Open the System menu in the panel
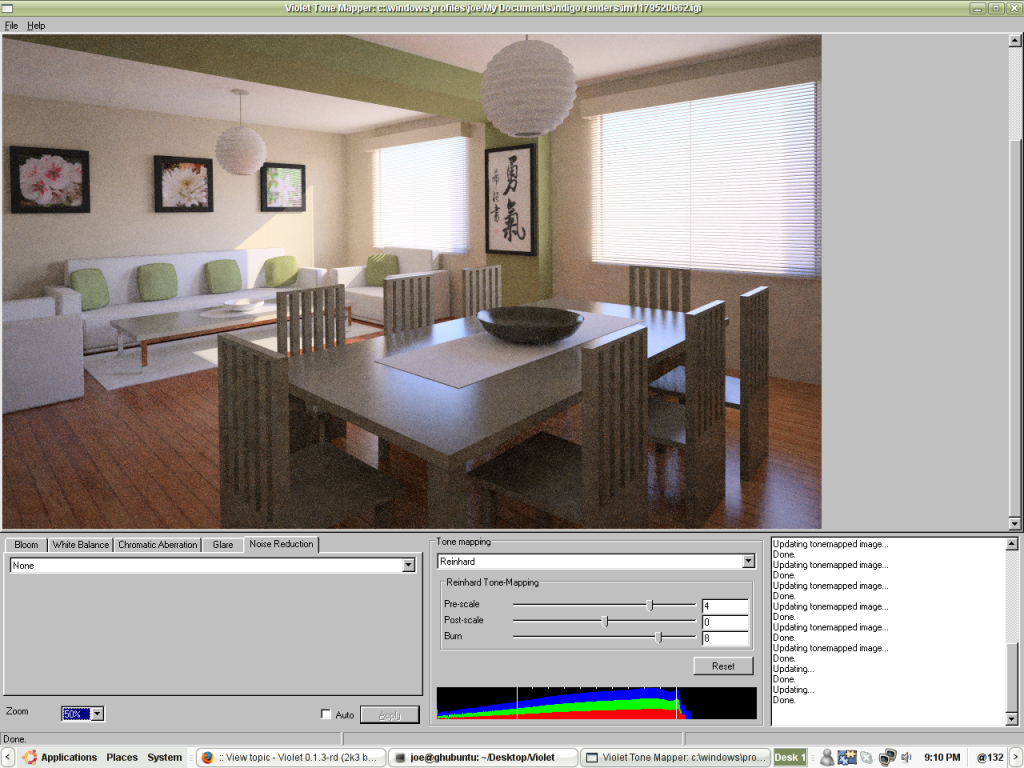Viewport: 1024px width, 768px height. tap(165, 758)
